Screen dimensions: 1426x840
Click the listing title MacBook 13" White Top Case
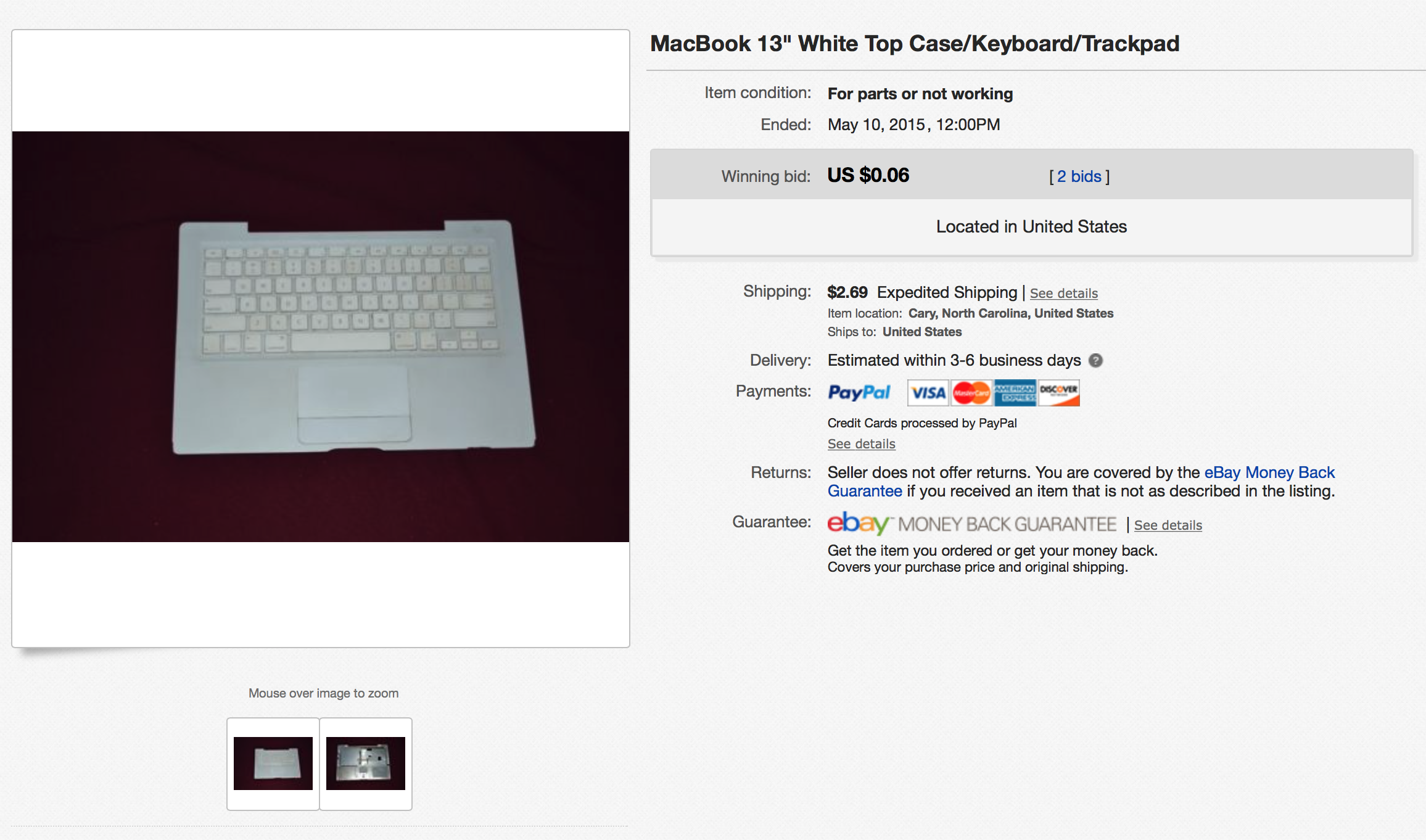(915, 44)
